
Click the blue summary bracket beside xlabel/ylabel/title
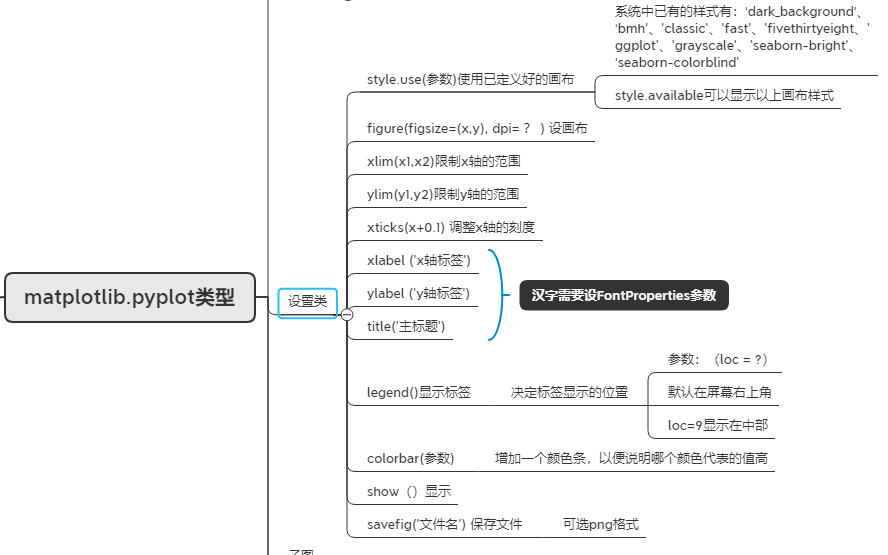click(497, 294)
